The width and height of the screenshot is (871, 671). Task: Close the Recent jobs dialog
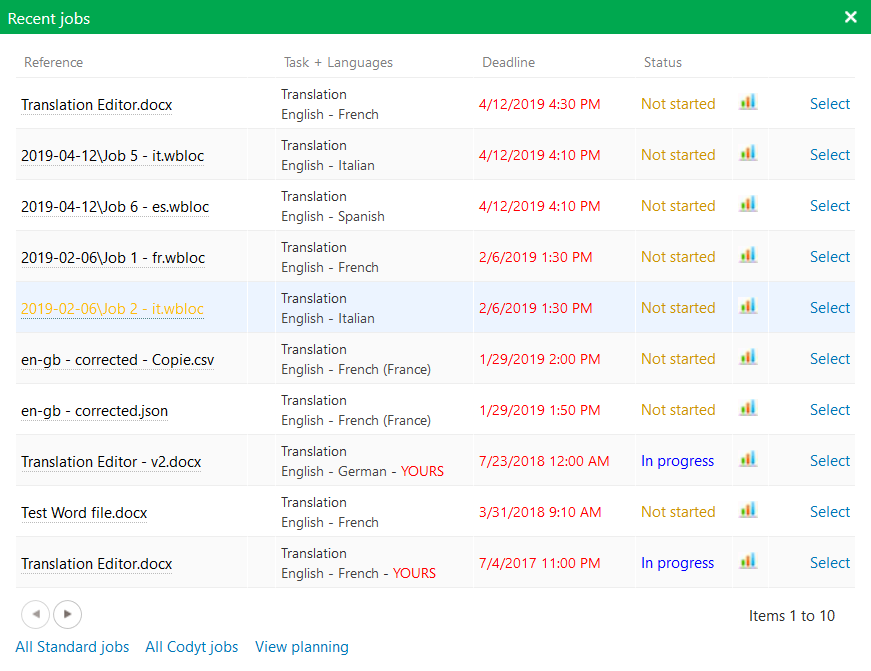[851, 17]
